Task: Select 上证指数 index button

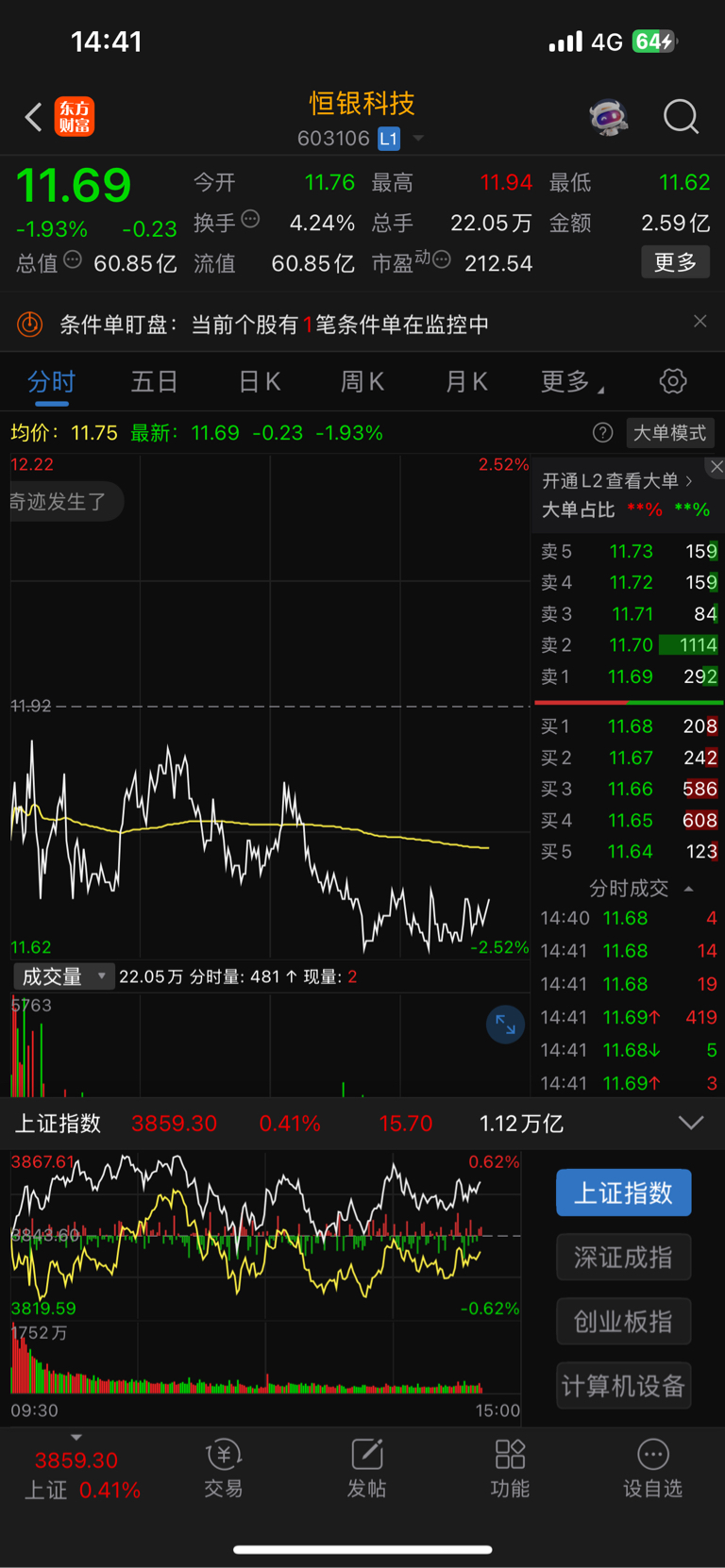Action: click(x=623, y=1193)
